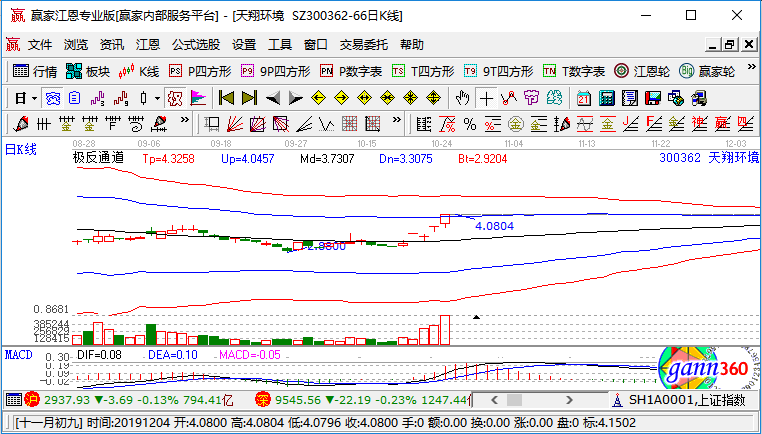Click the horizontal scrollbar right arrow

click(x=570, y=400)
